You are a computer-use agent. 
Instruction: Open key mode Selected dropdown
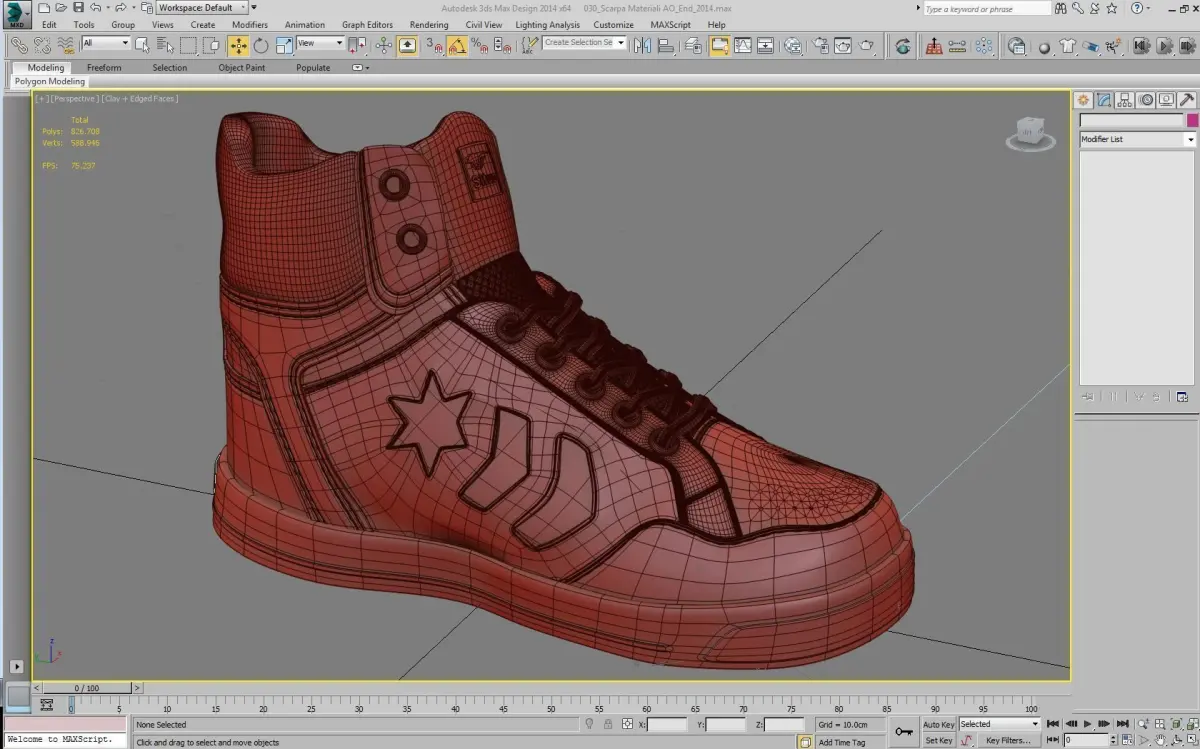coord(999,724)
